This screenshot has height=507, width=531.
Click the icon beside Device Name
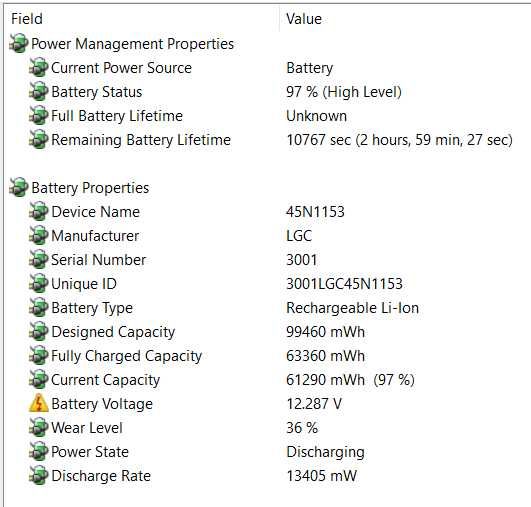tap(38, 211)
